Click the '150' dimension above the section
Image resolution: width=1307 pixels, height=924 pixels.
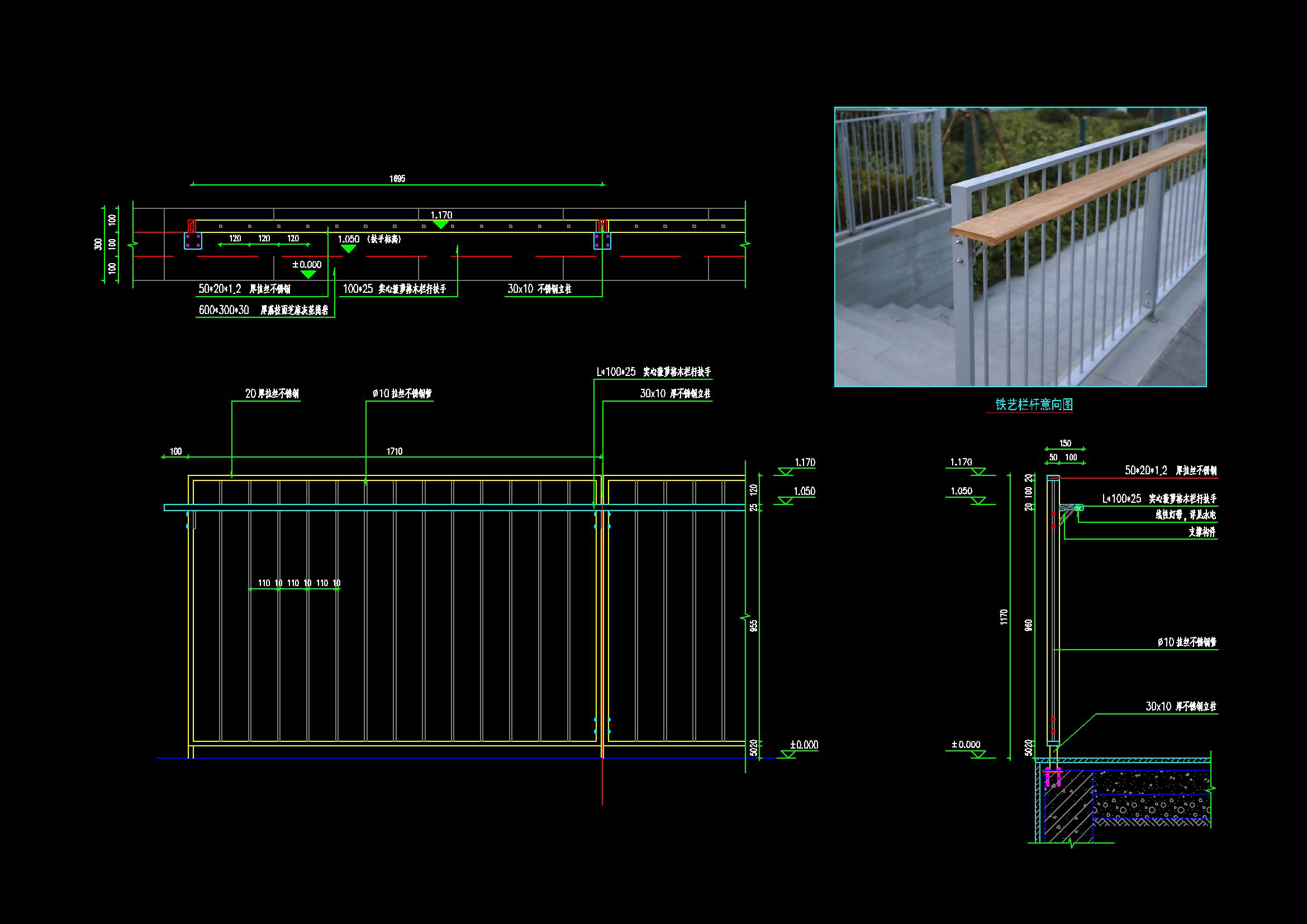(1065, 443)
